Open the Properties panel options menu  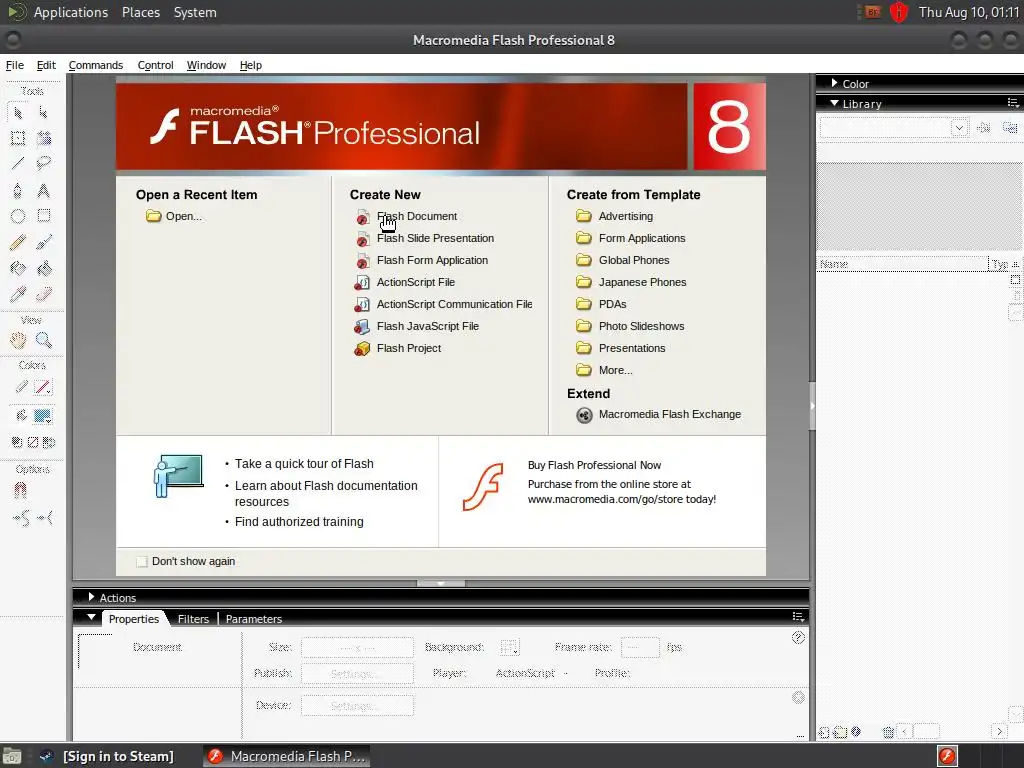797,616
